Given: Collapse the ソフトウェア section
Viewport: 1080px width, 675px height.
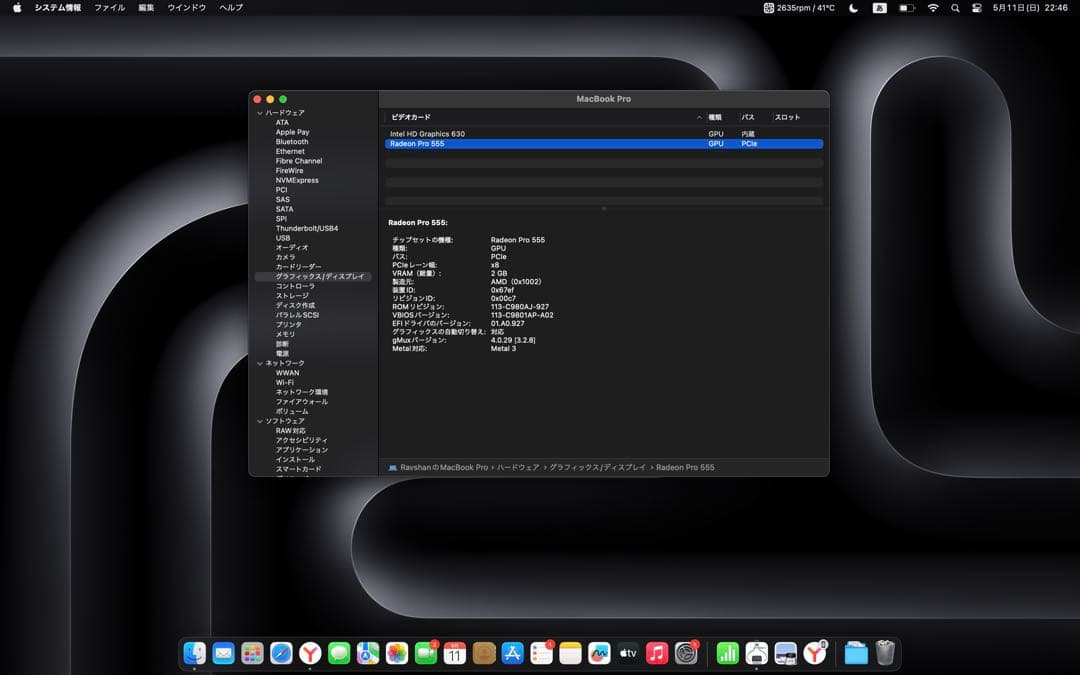Looking at the screenshot, I should 260,422.
